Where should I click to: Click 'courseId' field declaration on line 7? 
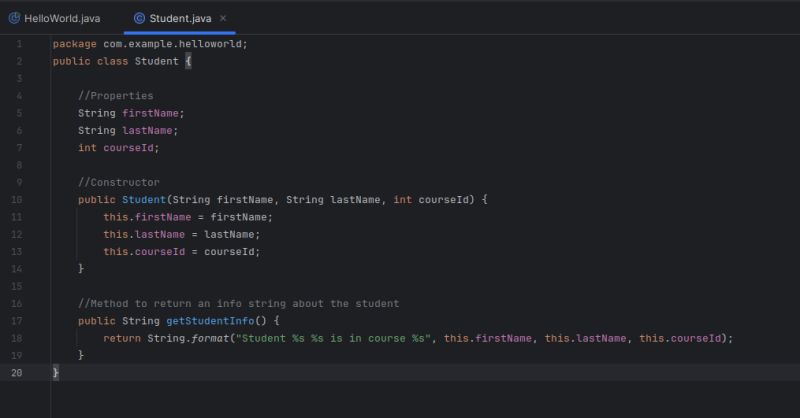129,148
